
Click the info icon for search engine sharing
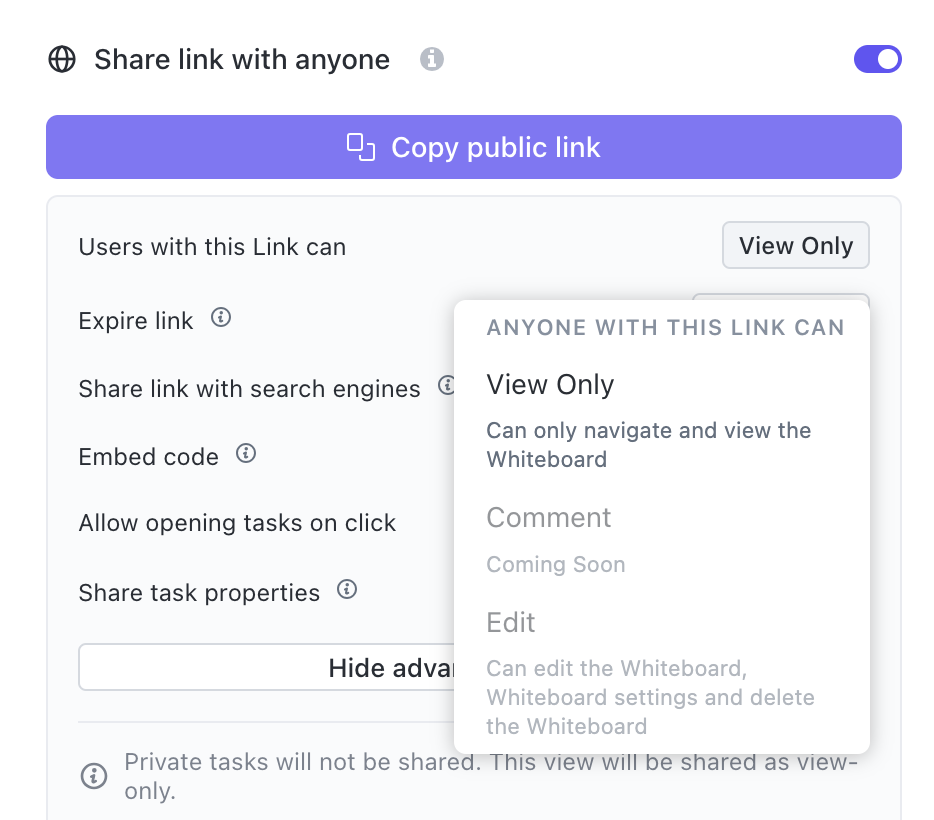pos(447,385)
